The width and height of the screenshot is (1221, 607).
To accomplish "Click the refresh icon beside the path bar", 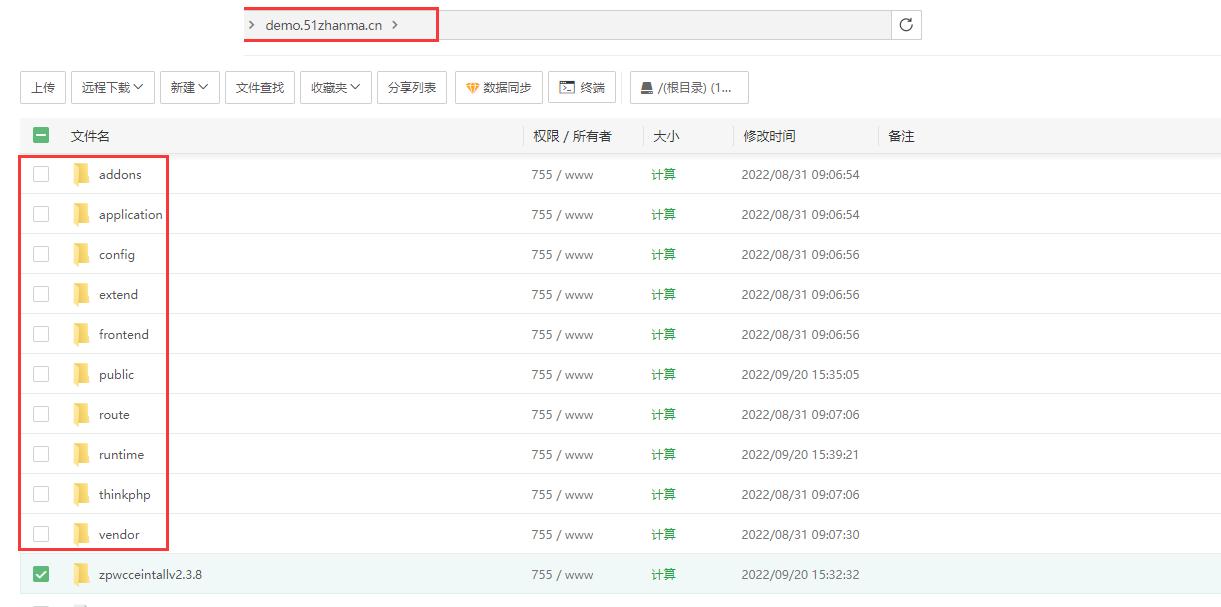I will pos(906,25).
